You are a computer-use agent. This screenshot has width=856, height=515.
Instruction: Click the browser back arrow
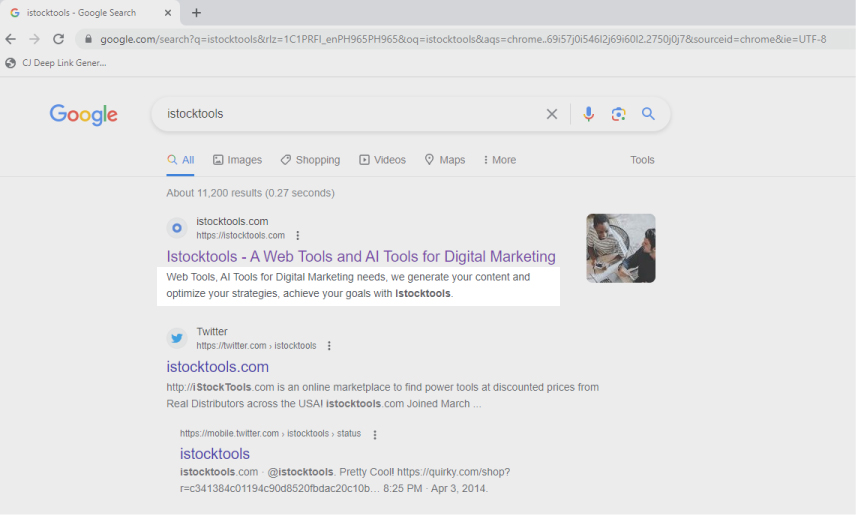tap(10, 39)
